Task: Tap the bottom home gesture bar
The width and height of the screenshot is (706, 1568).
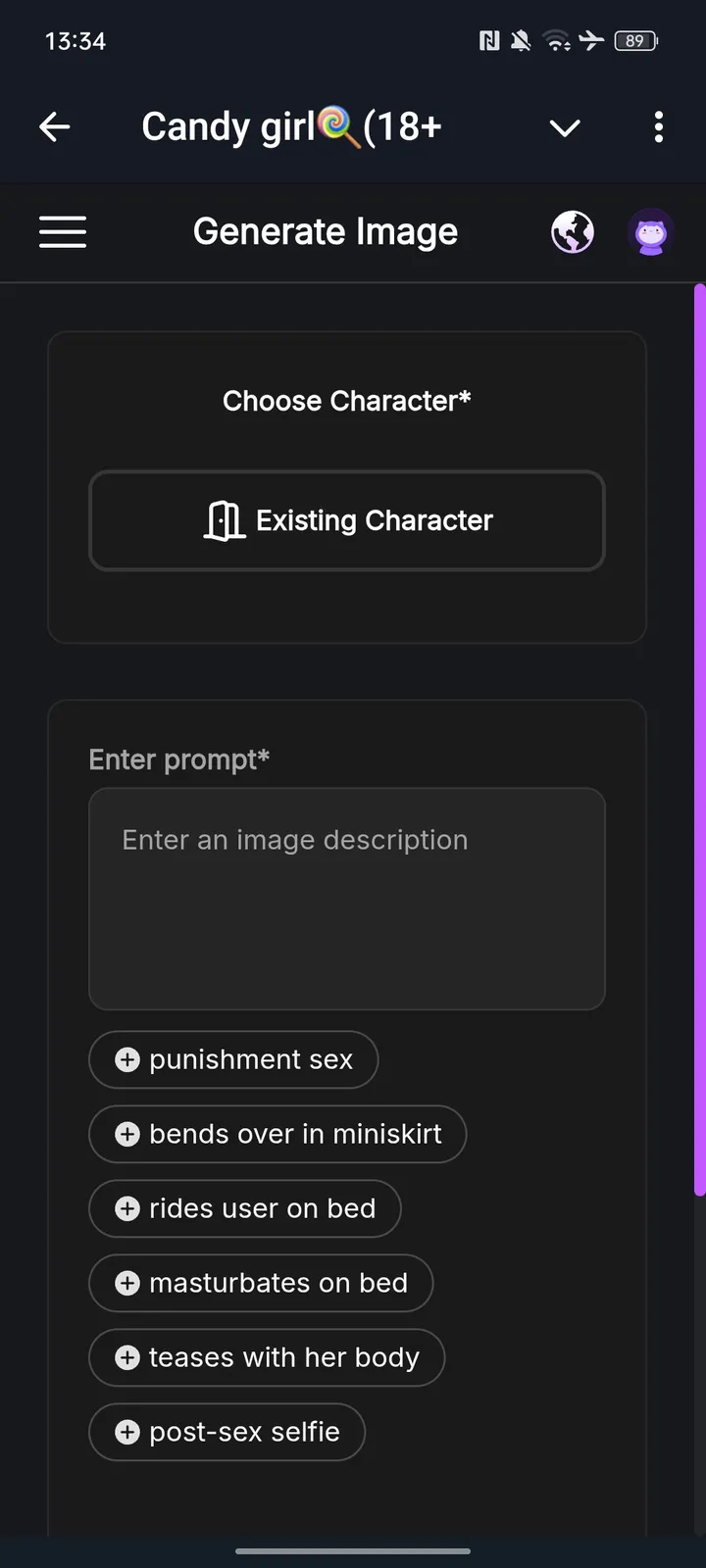Action: click(353, 1550)
